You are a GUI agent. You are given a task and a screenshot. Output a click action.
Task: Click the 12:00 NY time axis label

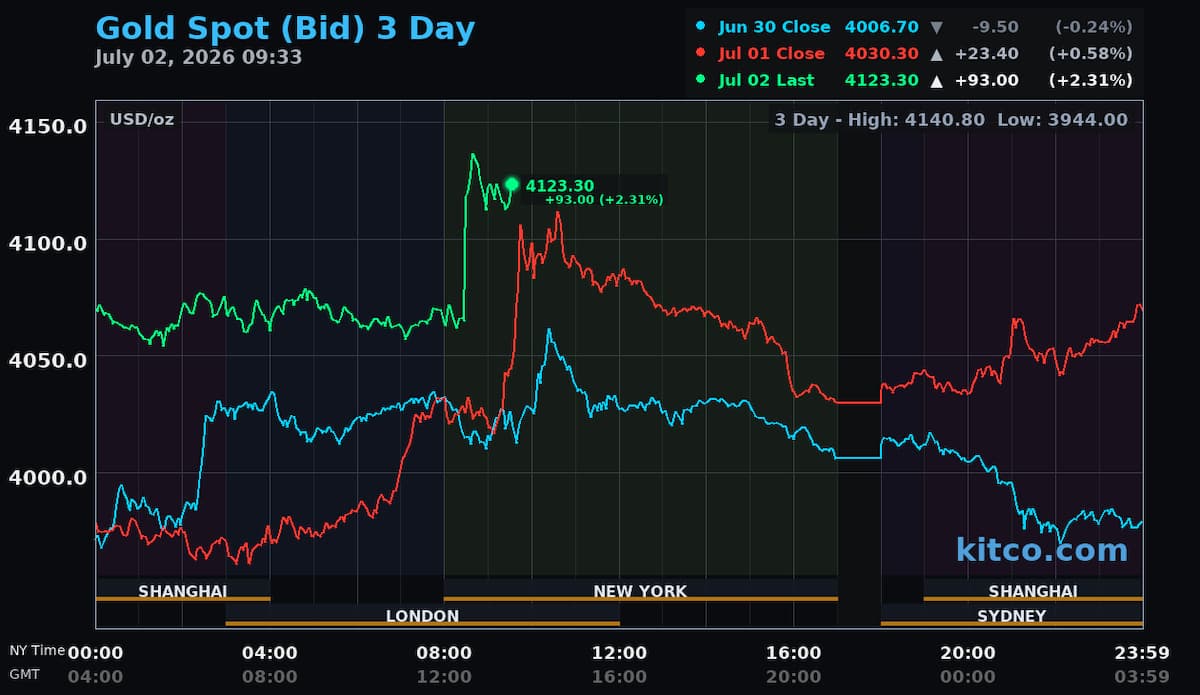click(x=619, y=653)
